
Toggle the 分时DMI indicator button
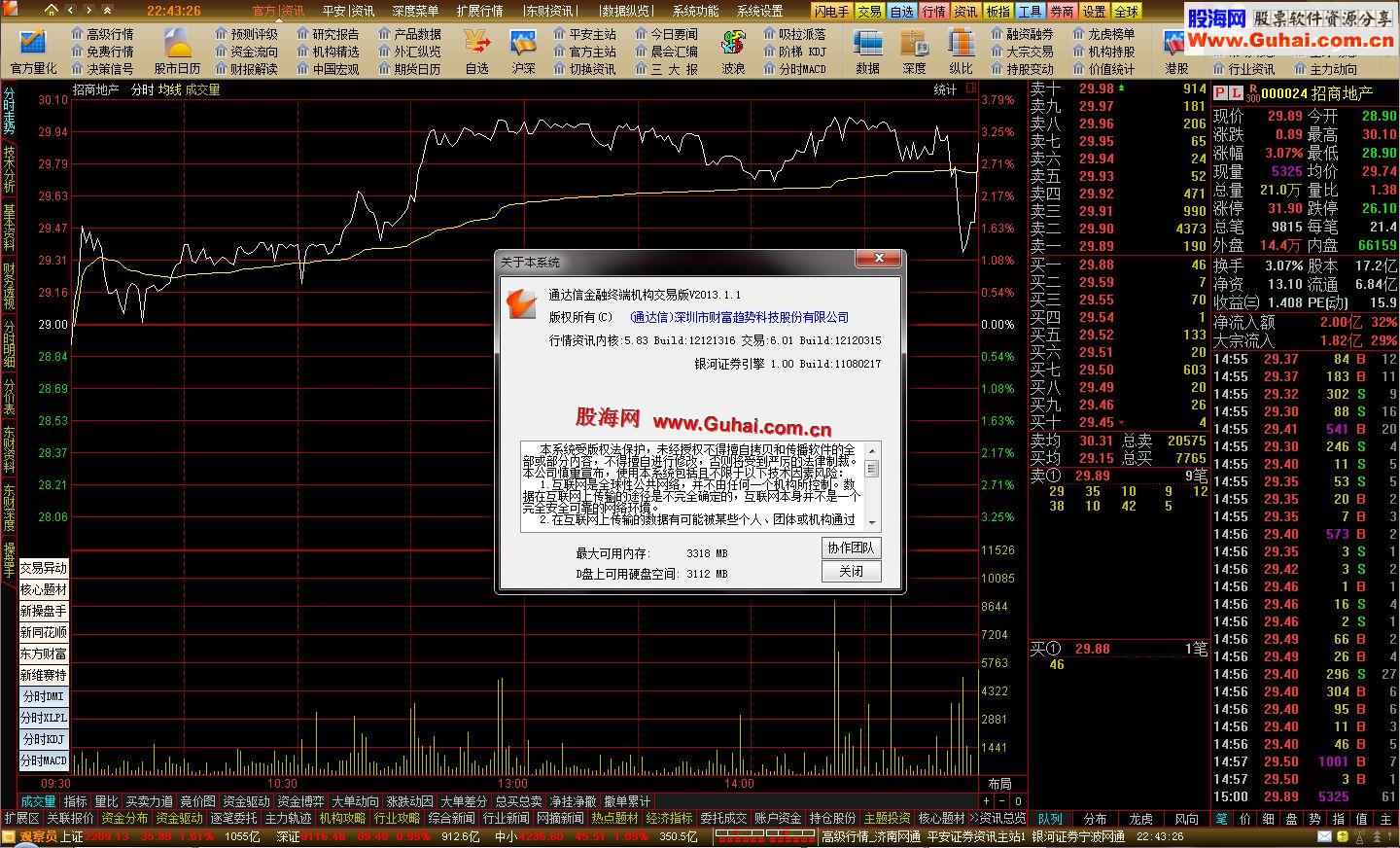click(44, 696)
